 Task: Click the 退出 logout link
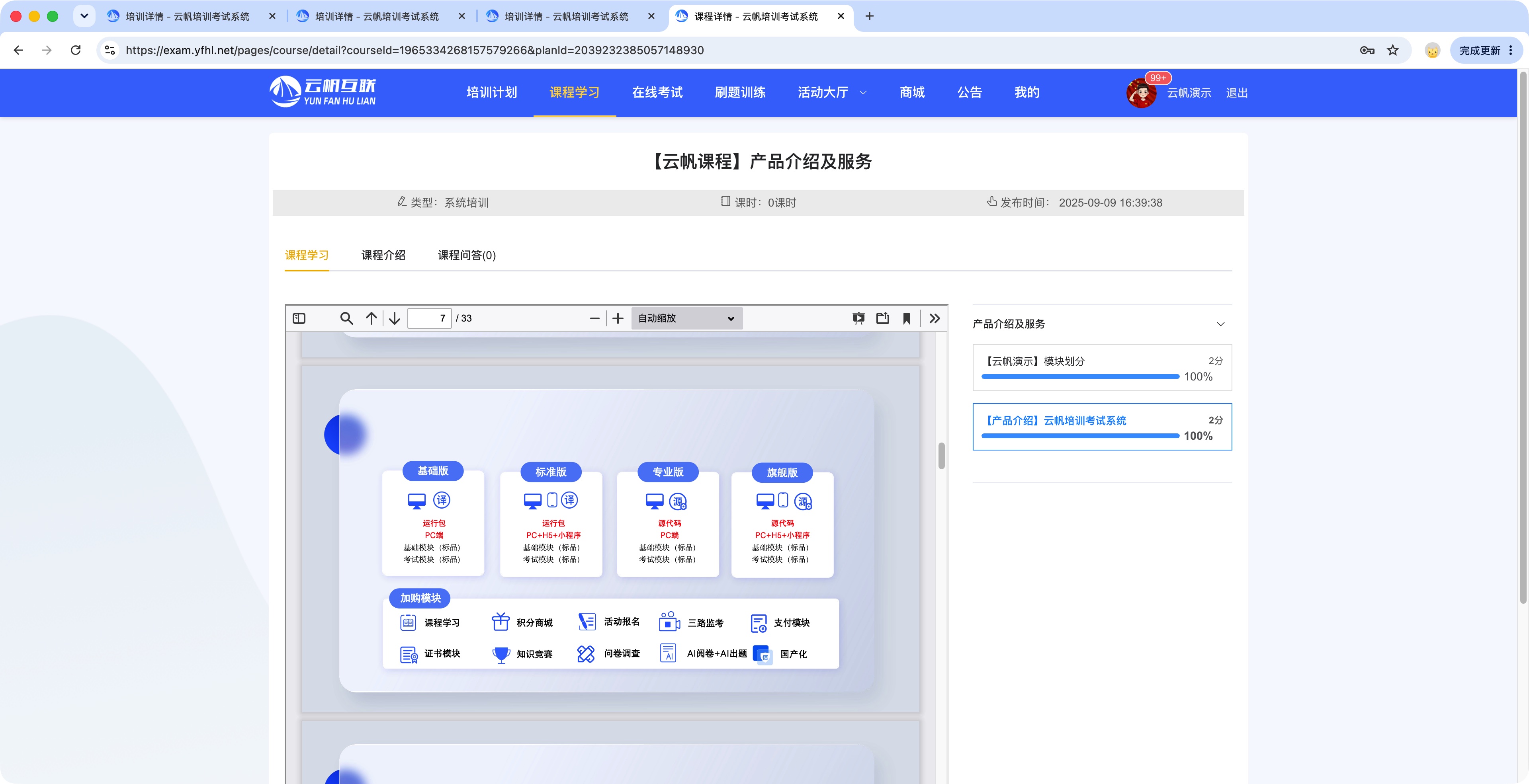coord(1237,93)
